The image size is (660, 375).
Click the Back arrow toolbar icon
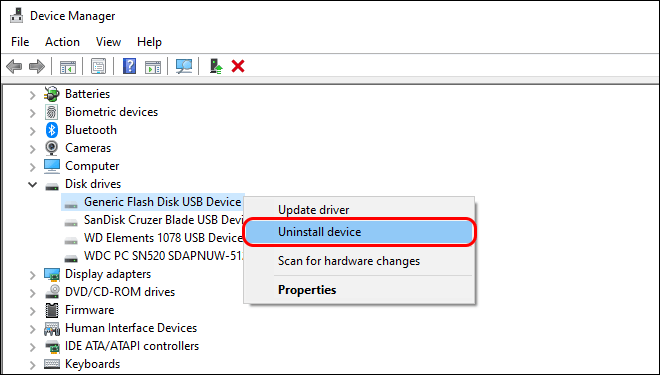pos(14,66)
